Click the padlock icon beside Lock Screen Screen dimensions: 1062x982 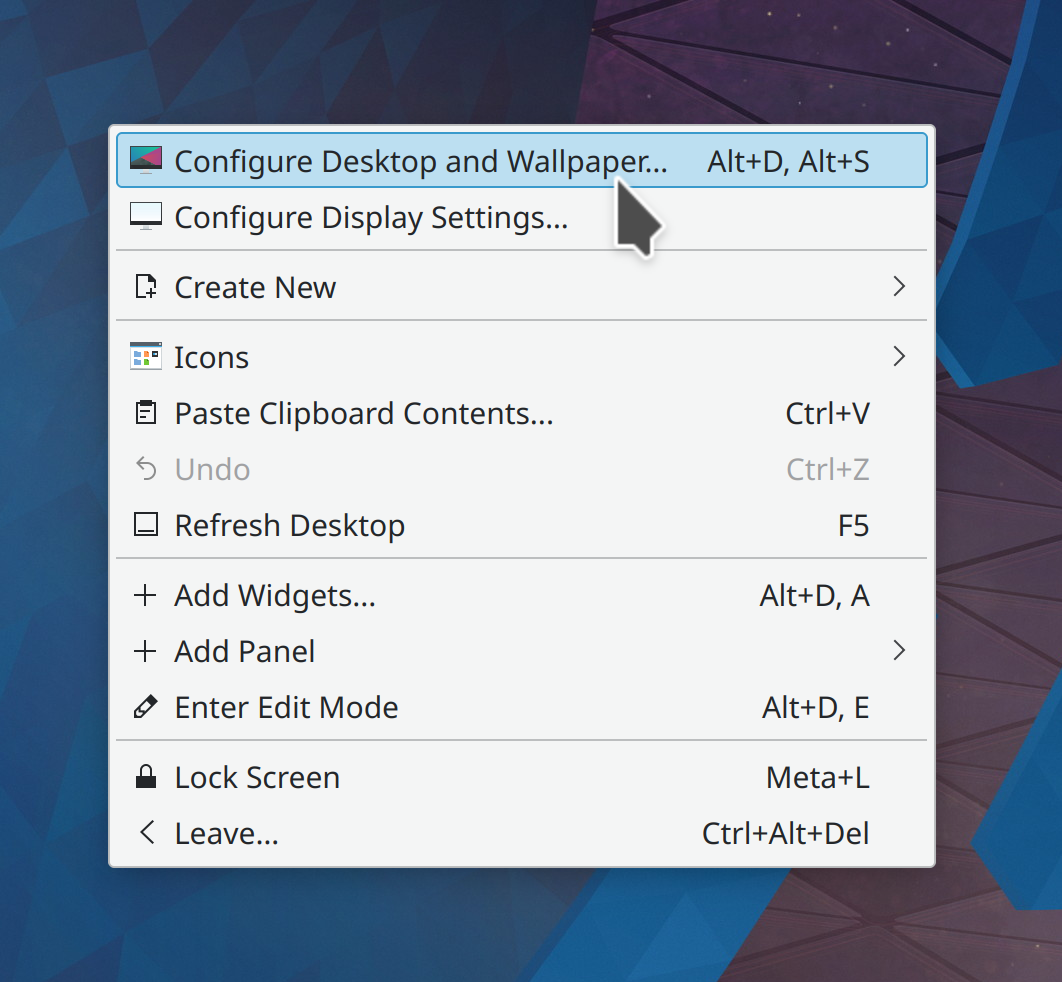(x=146, y=777)
